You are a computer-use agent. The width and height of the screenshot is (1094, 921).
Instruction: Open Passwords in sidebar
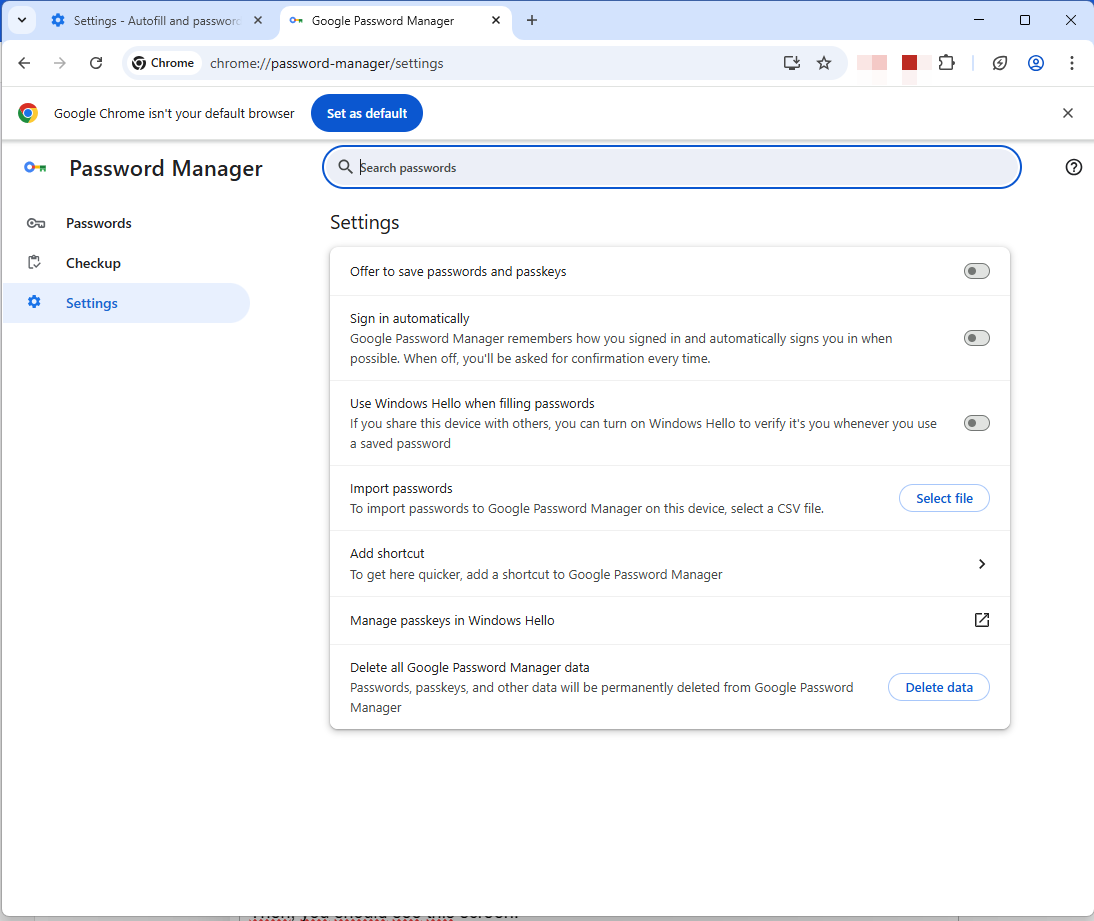tap(126, 223)
